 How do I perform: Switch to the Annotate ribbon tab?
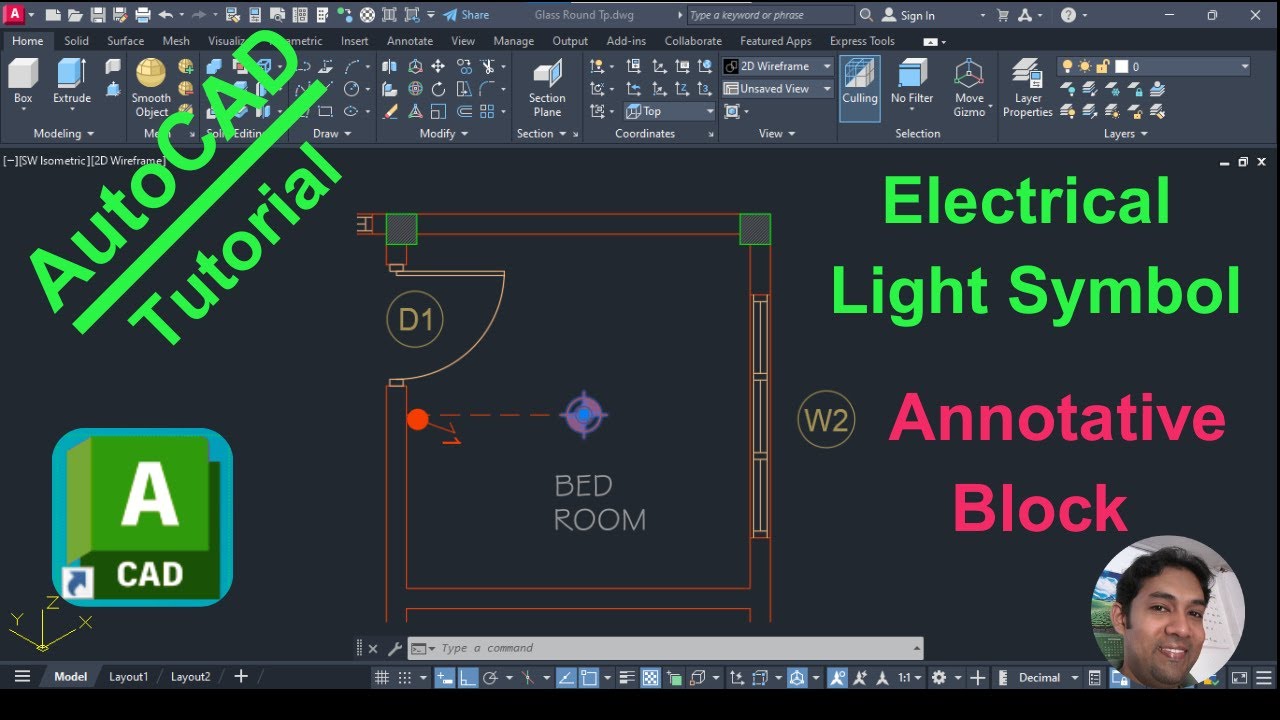(410, 41)
